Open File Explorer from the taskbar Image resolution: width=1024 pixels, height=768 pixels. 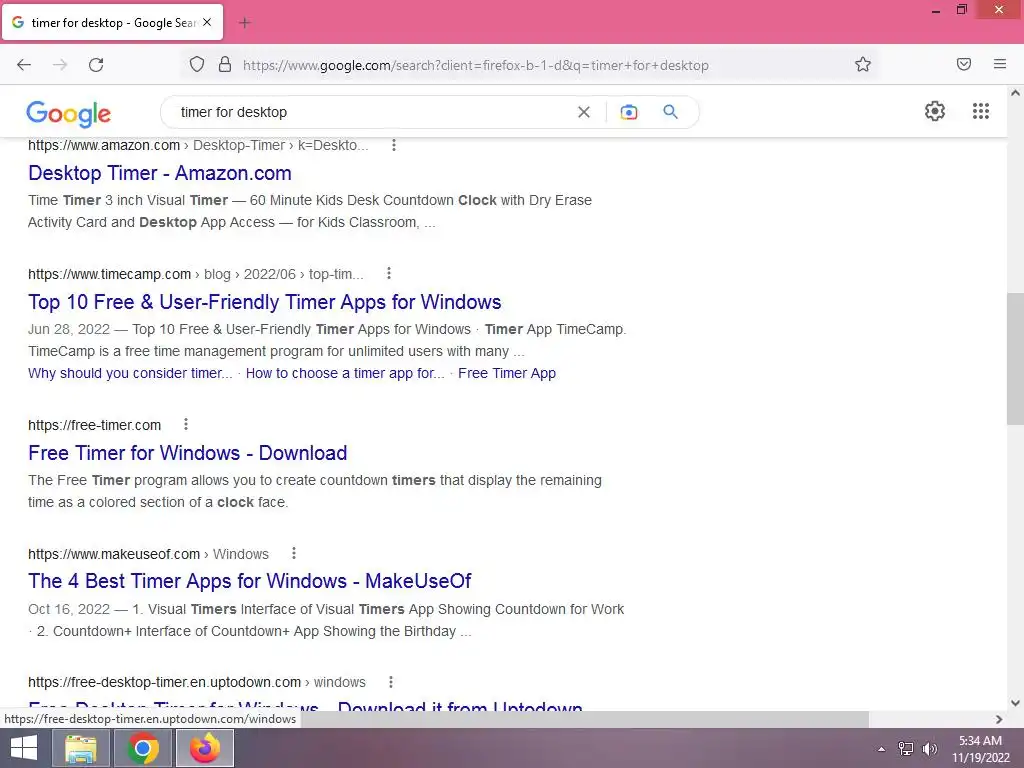click(x=80, y=748)
